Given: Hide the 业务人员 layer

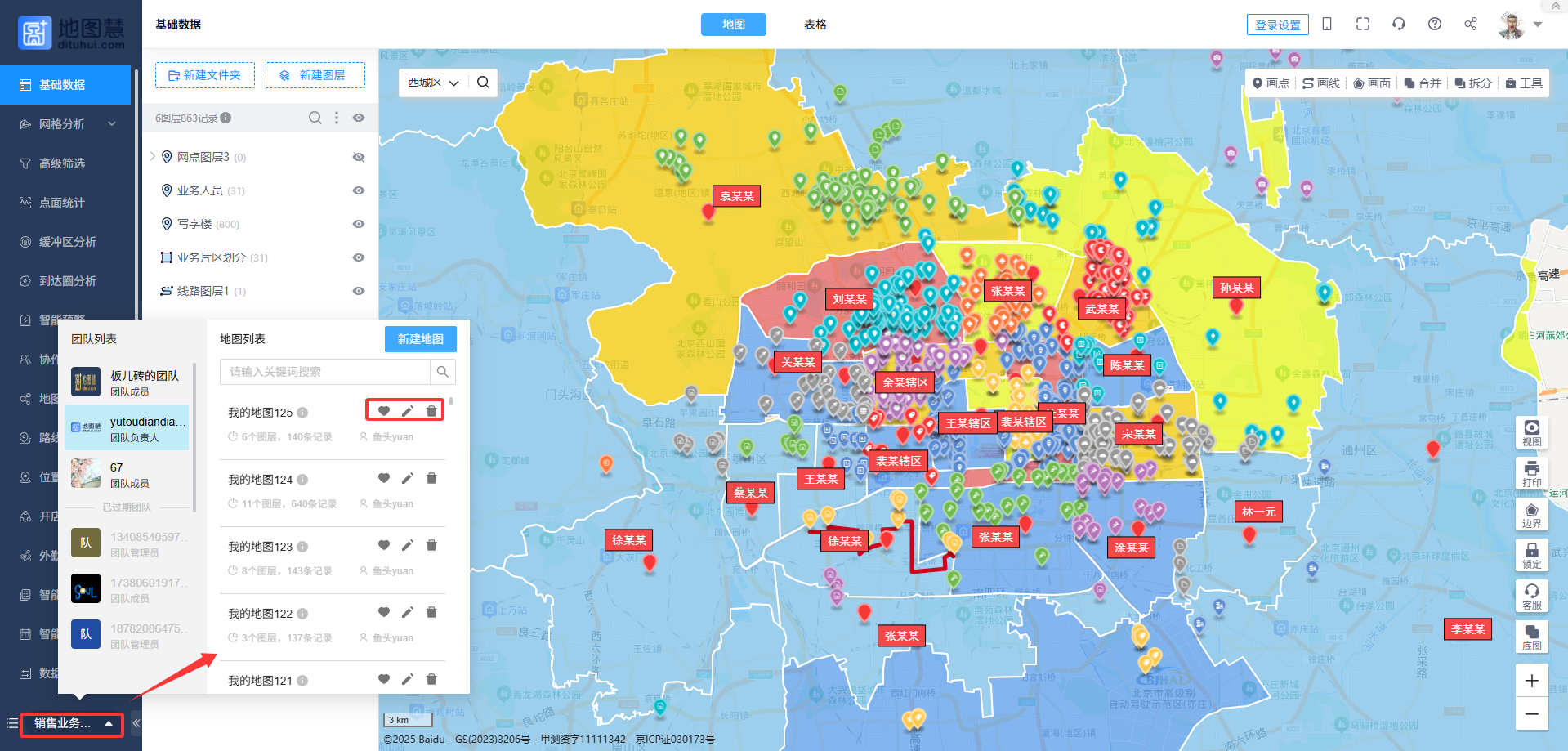Looking at the screenshot, I should pos(358,190).
